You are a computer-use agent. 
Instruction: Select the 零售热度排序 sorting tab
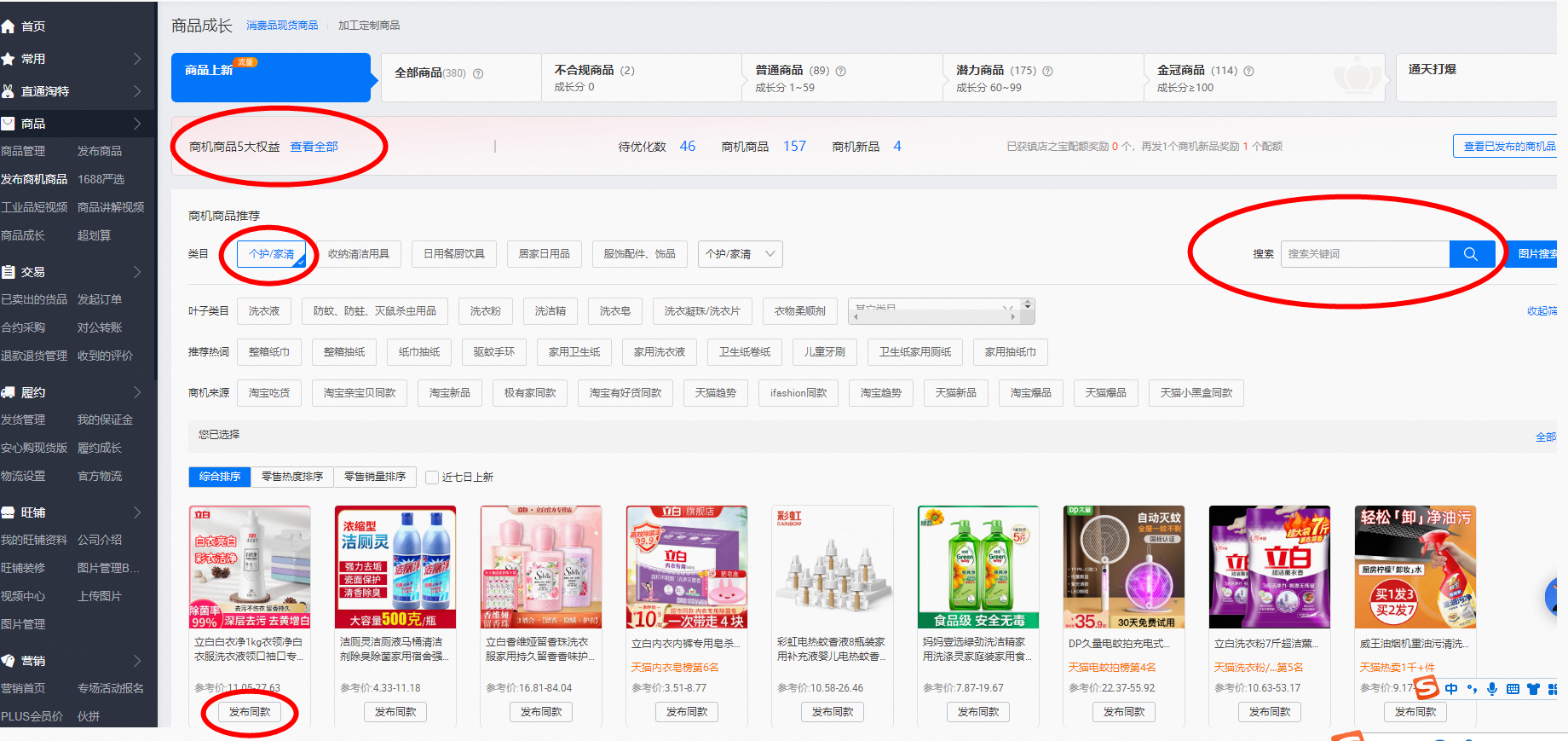pyautogui.click(x=291, y=477)
